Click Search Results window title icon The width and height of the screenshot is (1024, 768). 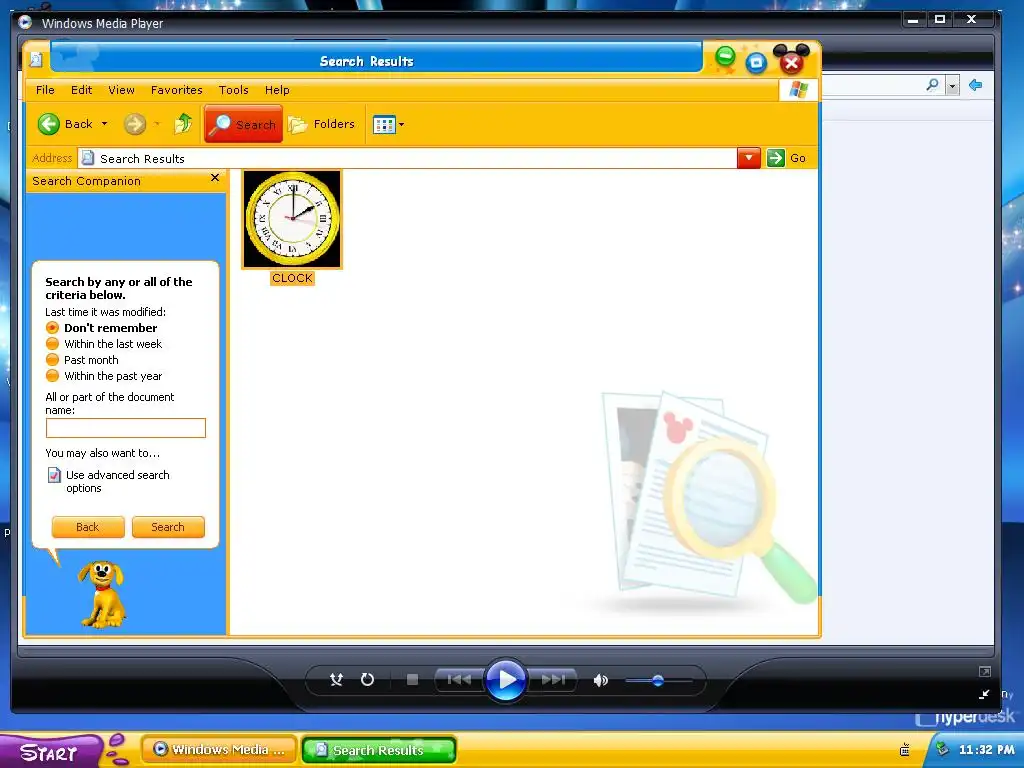point(36,59)
